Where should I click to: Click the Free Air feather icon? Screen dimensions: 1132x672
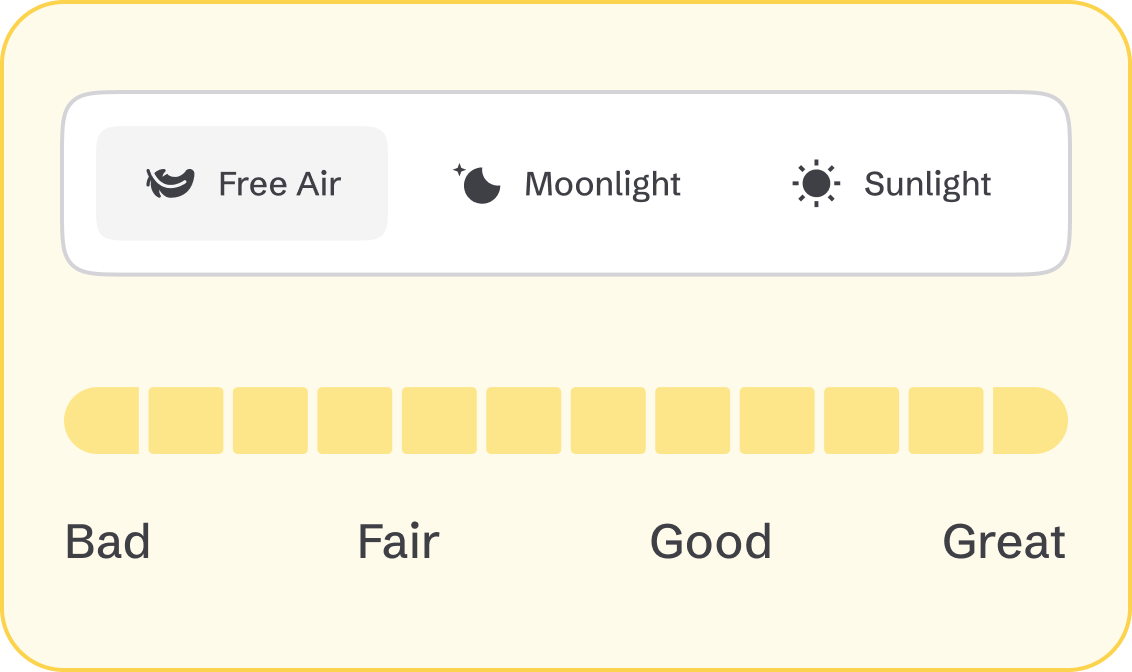pyautogui.click(x=170, y=184)
